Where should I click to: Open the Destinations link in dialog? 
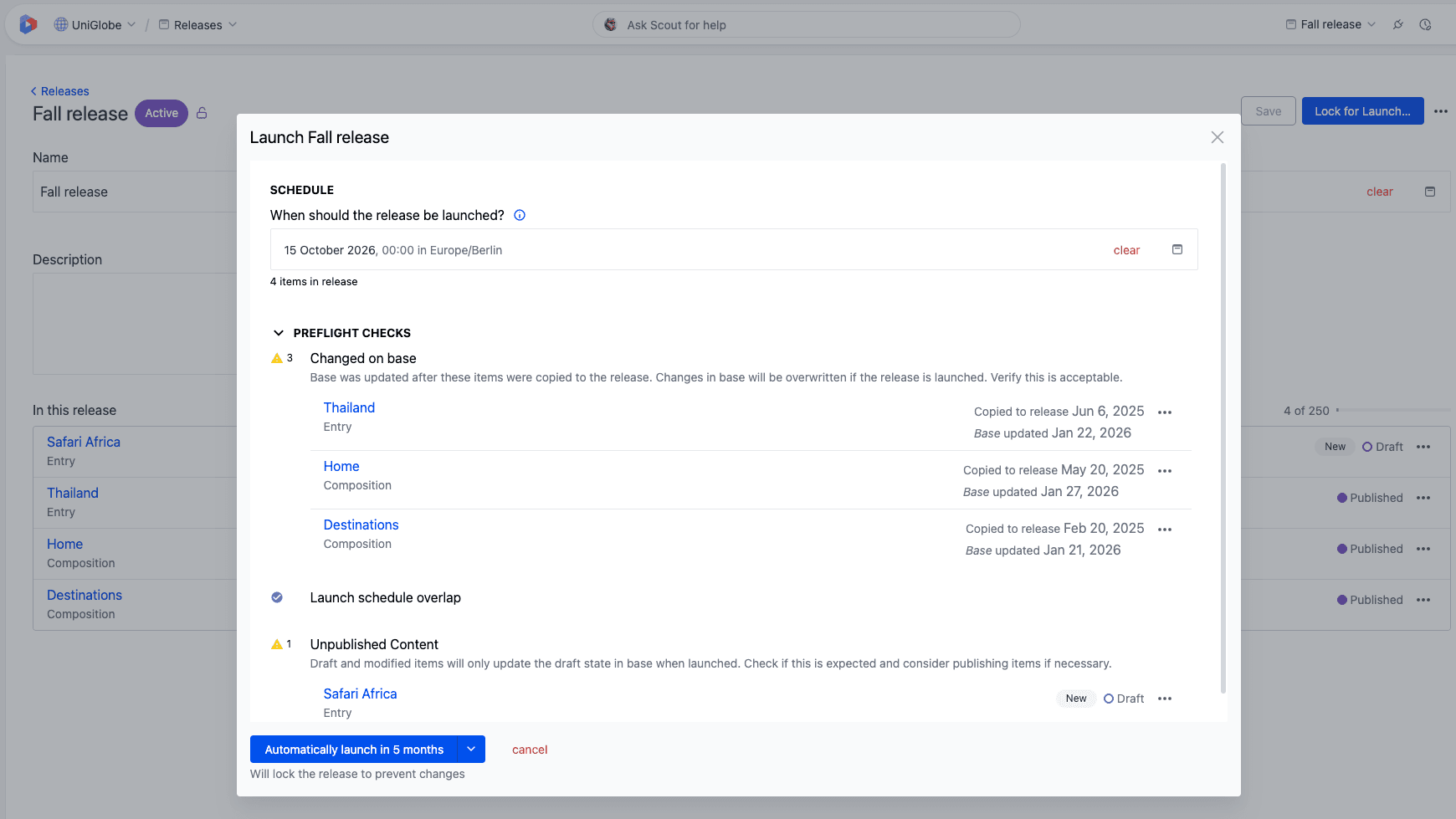[x=361, y=525]
